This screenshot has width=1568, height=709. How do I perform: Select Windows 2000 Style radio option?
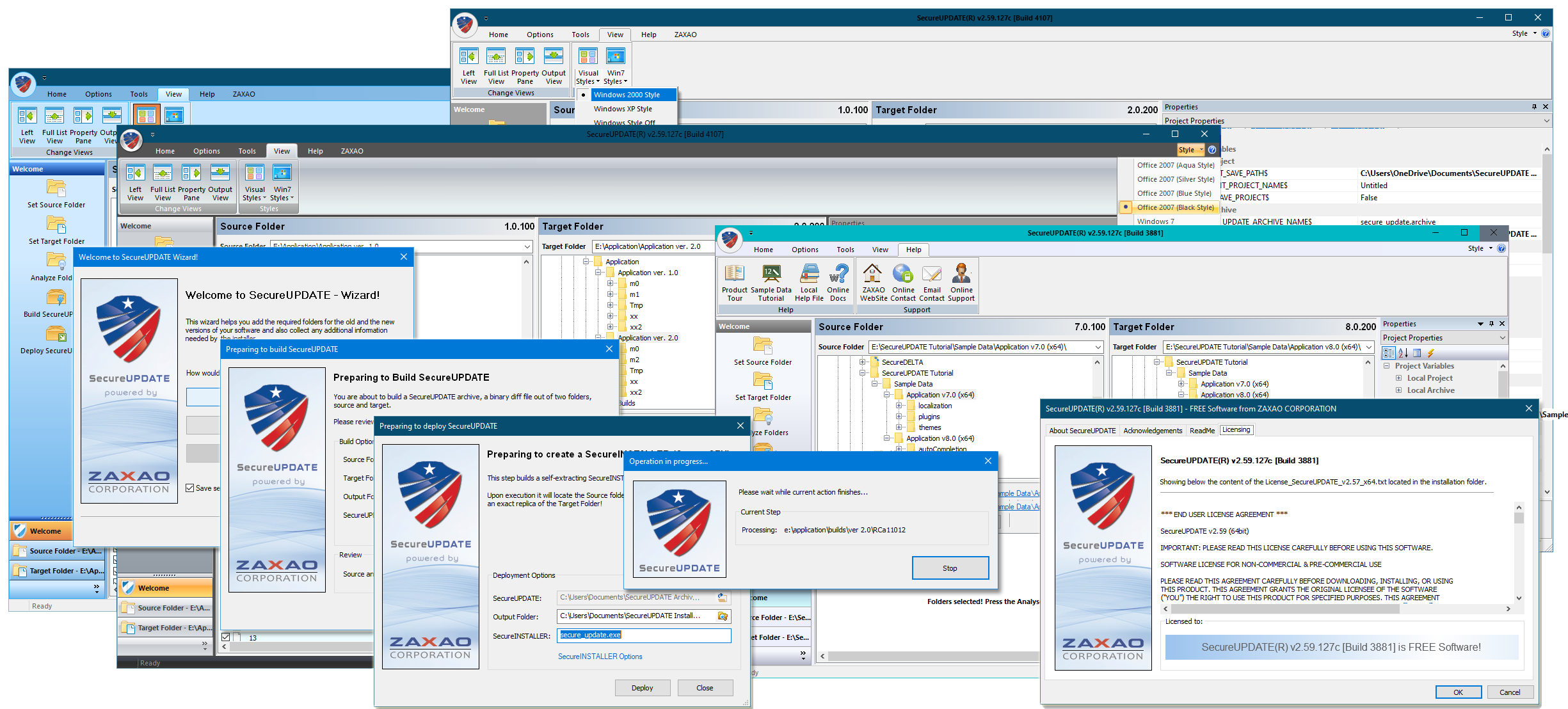click(x=627, y=95)
